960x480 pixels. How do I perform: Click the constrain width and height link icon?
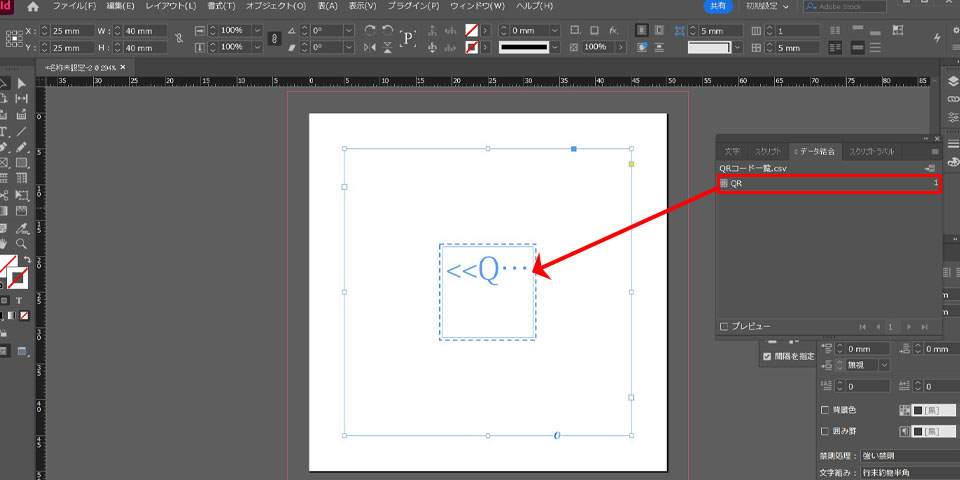click(179, 39)
